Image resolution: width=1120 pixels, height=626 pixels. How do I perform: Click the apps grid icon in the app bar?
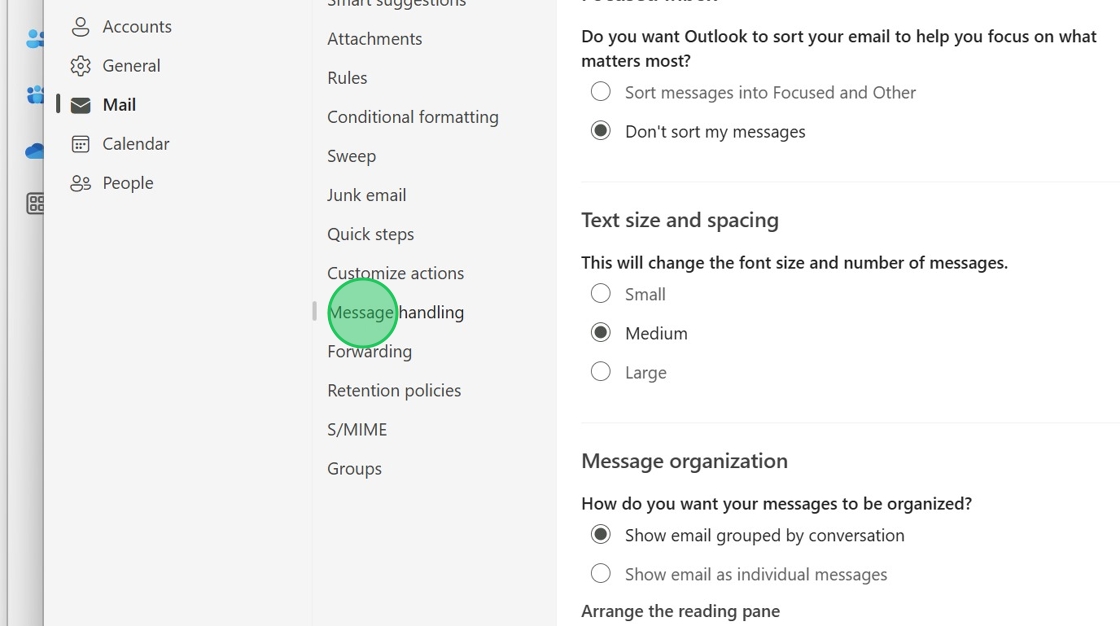click(36, 204)
